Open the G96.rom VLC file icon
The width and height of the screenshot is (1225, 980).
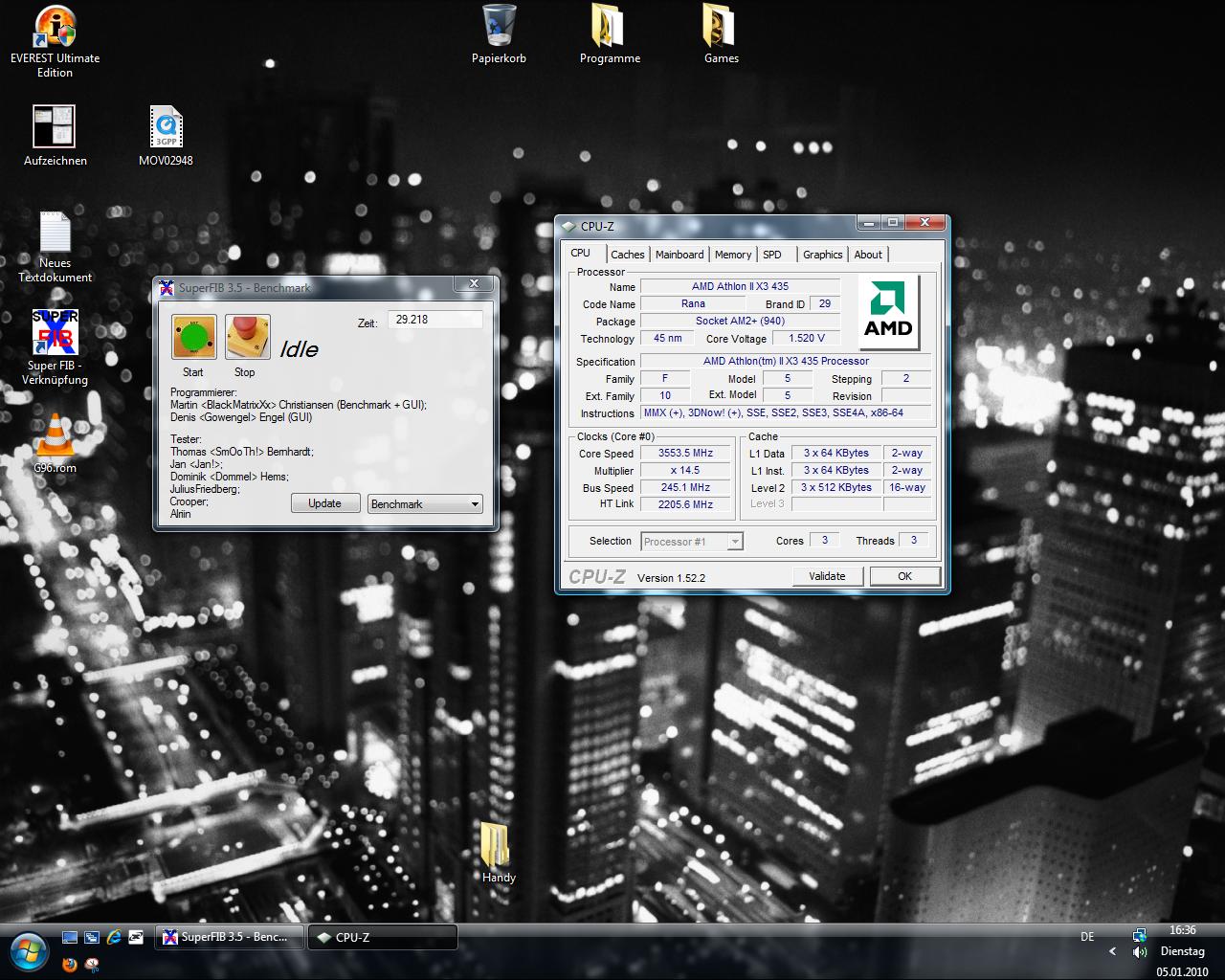[55, 443]
